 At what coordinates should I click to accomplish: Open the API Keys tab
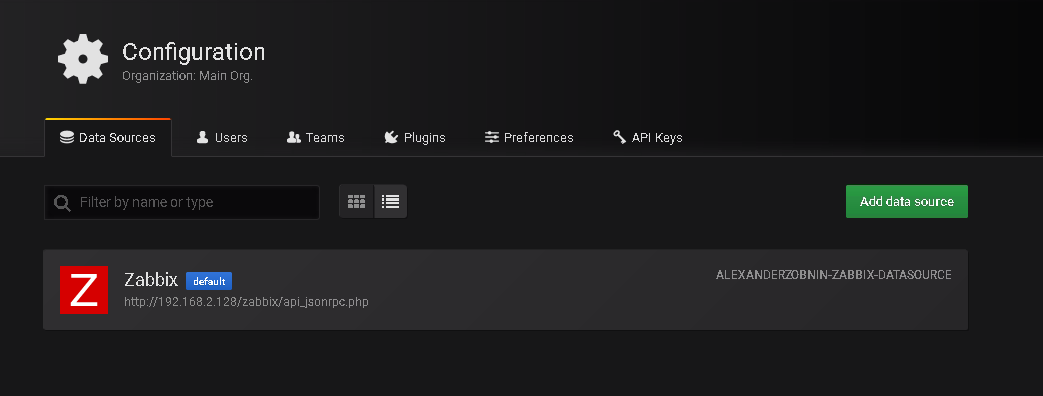(x=647, y=138)
